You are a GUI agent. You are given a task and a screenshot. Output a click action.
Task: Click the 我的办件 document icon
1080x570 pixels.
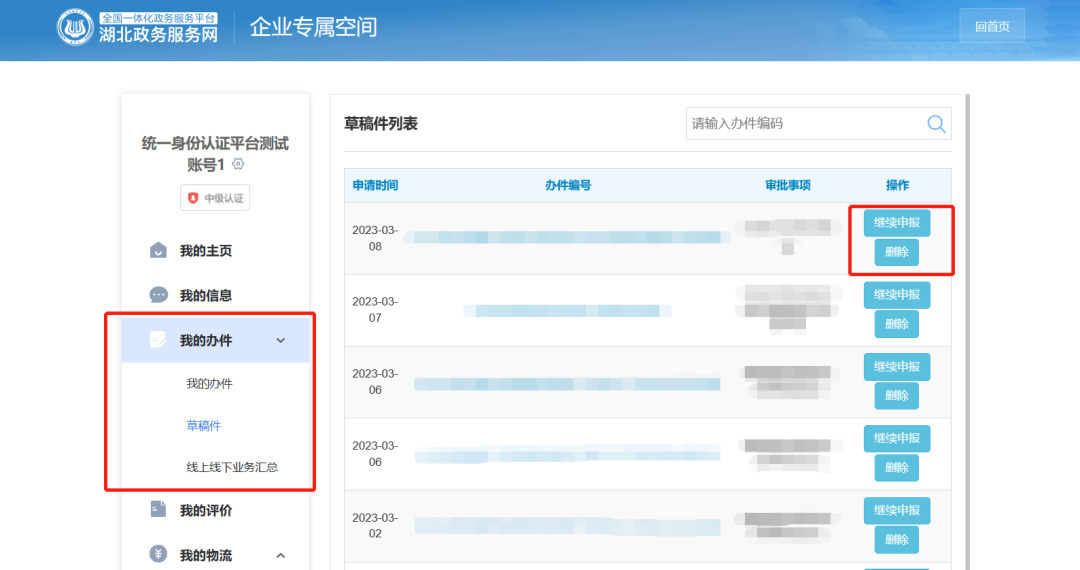158,340
